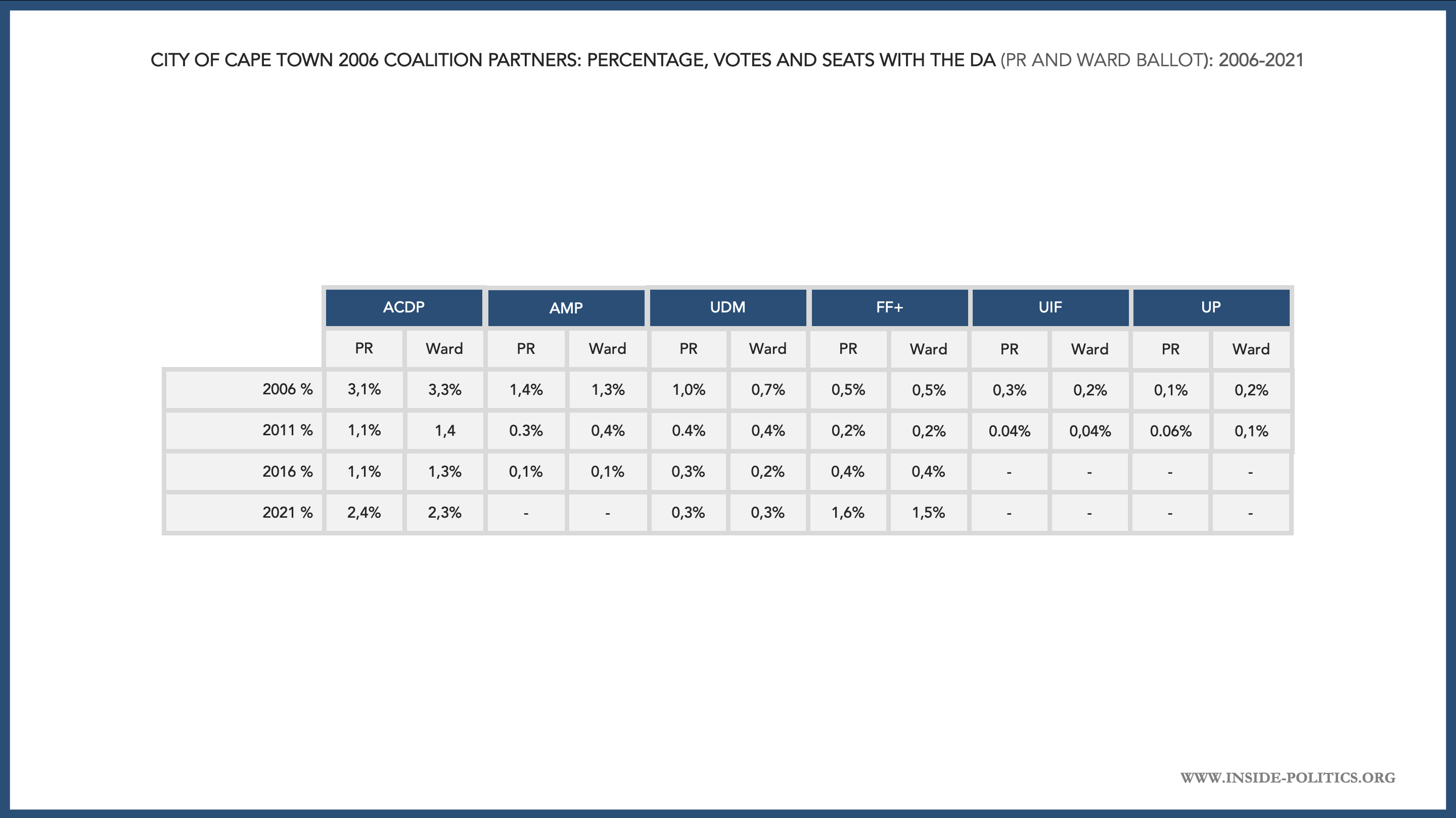Select the 1,0% cell under UDM PR
1456x818 pixels.
tap(689, 389)
